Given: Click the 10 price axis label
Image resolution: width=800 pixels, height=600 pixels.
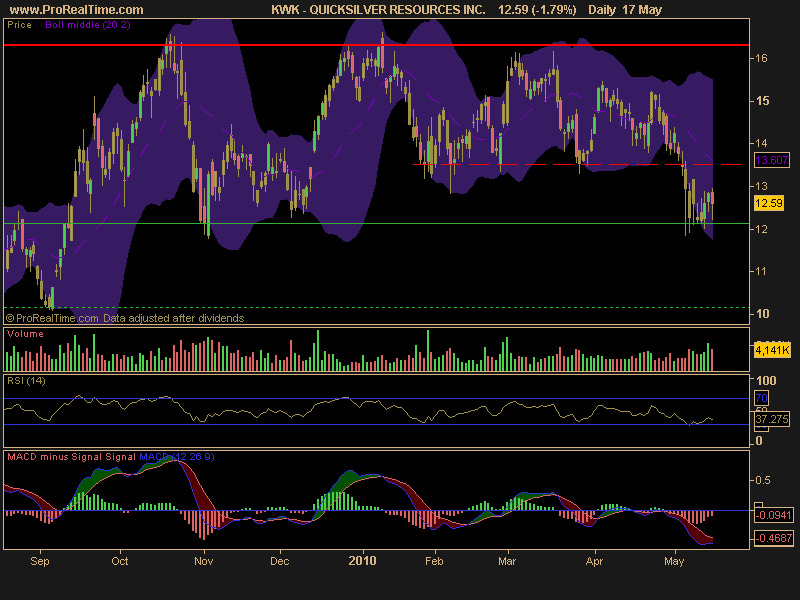Looking at the screenshot, I should tap(762, 314).
